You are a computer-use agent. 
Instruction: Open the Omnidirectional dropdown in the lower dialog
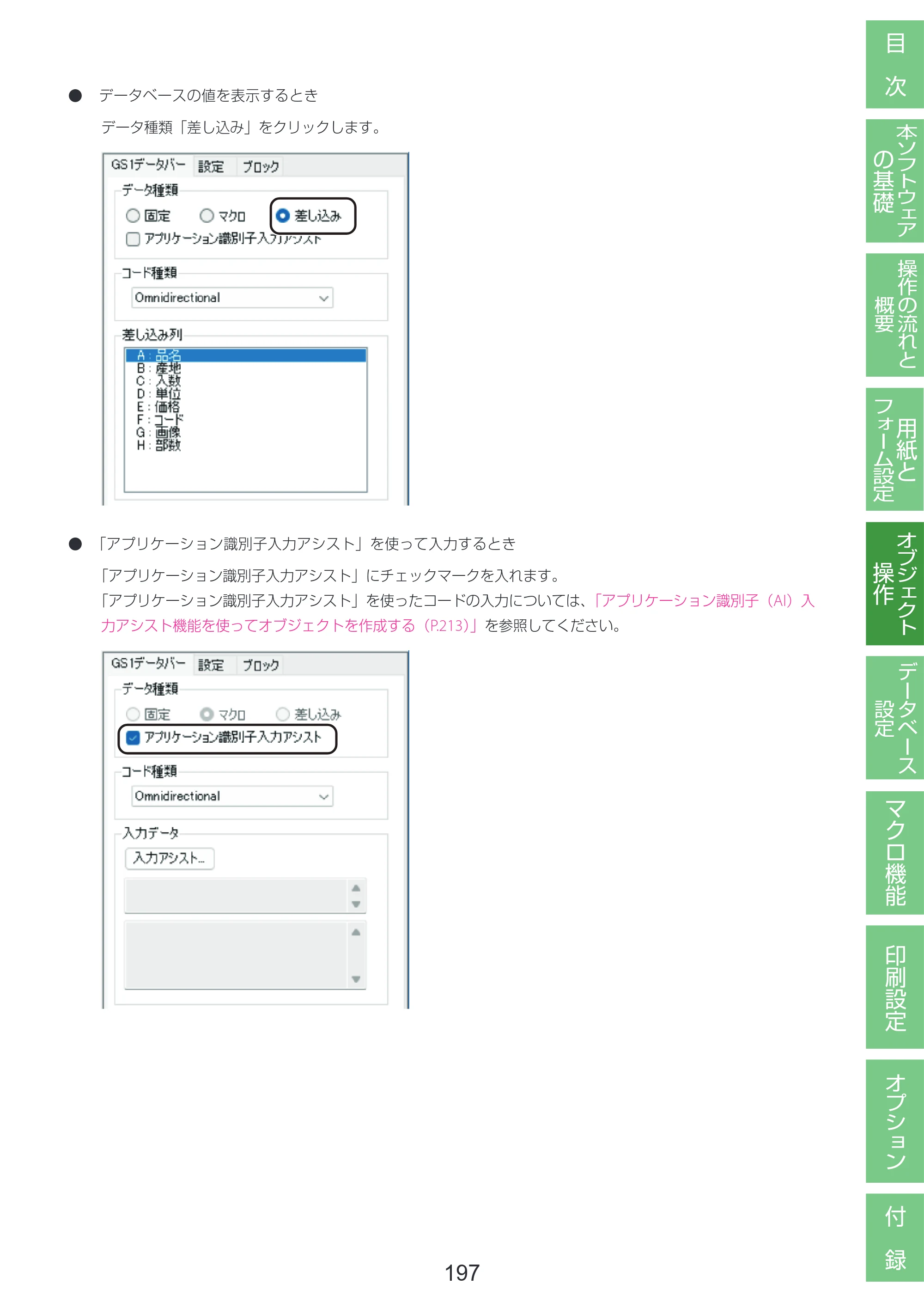232,796
